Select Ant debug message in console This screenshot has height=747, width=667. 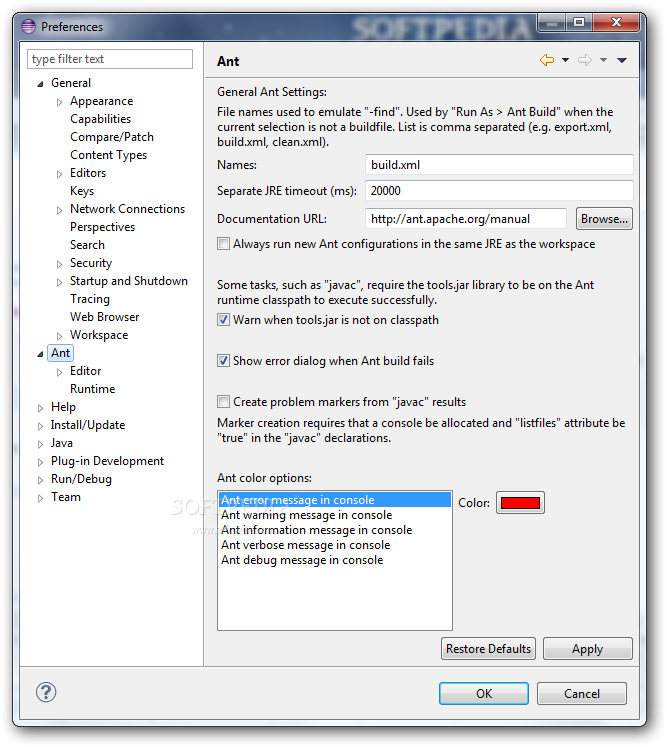[x=334, y=560]
